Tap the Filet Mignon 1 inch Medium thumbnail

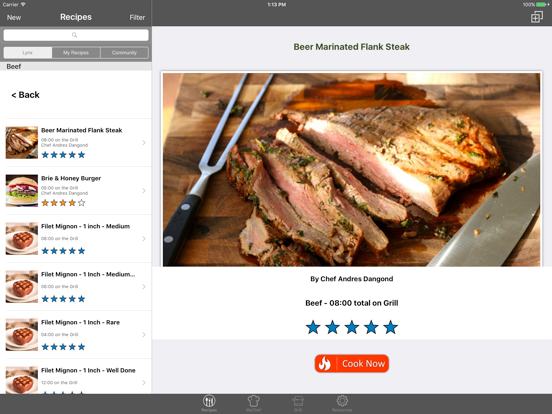coord(22,239)
